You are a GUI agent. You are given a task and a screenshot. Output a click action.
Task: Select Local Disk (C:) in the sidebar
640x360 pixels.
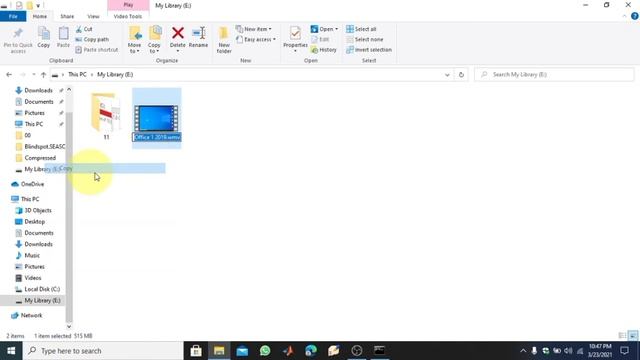42,289
